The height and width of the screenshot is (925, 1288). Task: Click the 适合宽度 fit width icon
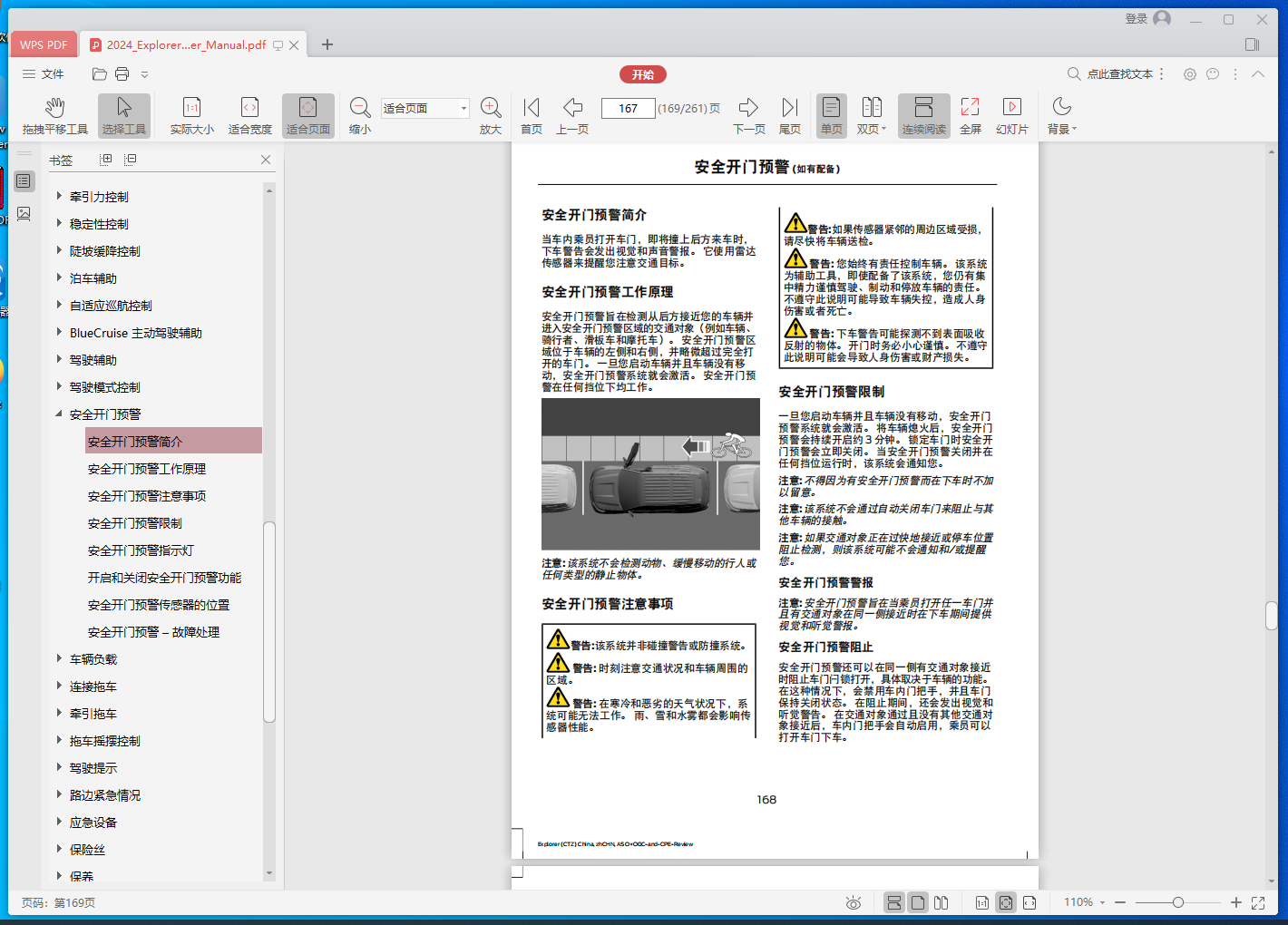coord(249,115)
